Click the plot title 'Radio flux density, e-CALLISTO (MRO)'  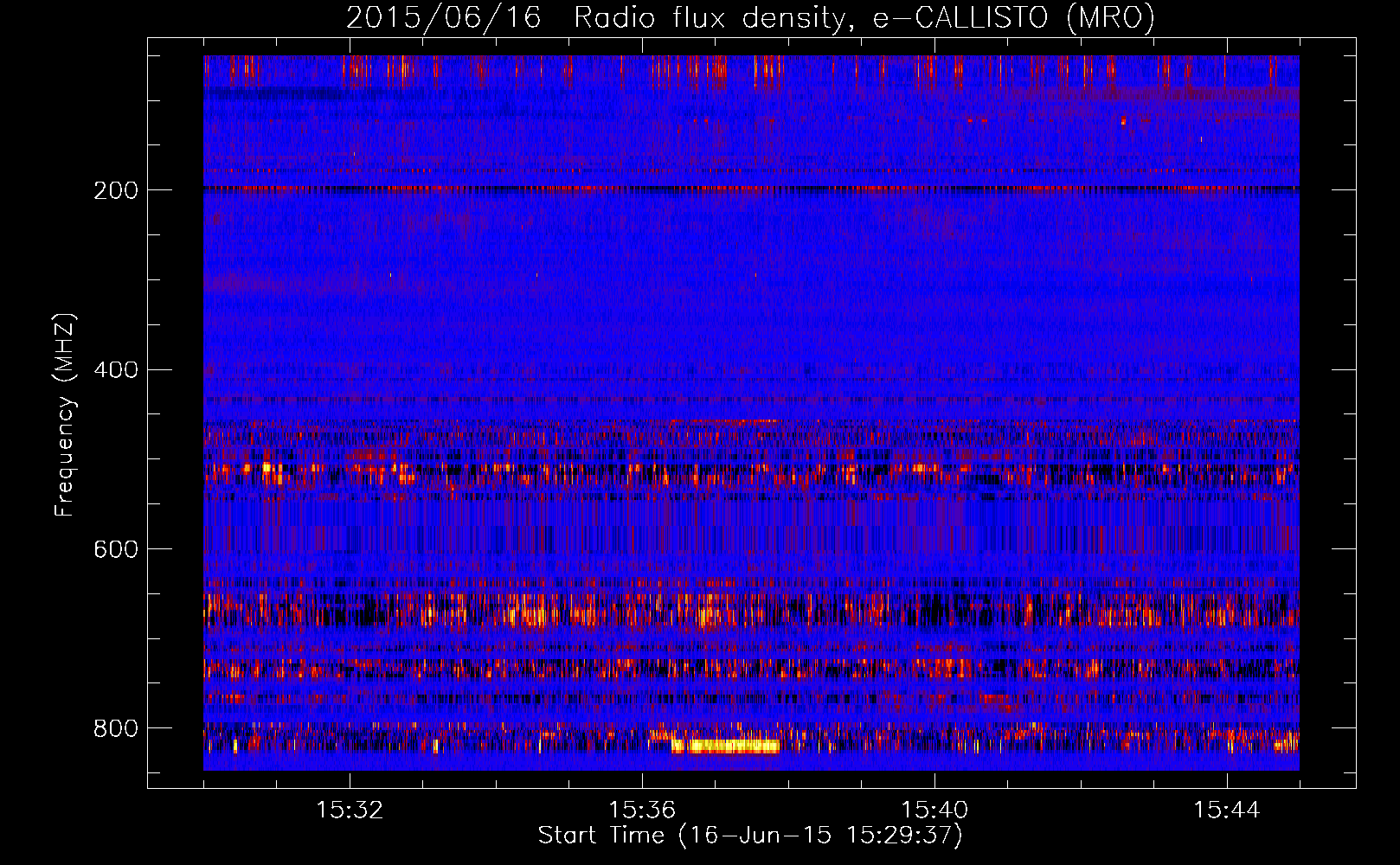(x=864, y=18)
